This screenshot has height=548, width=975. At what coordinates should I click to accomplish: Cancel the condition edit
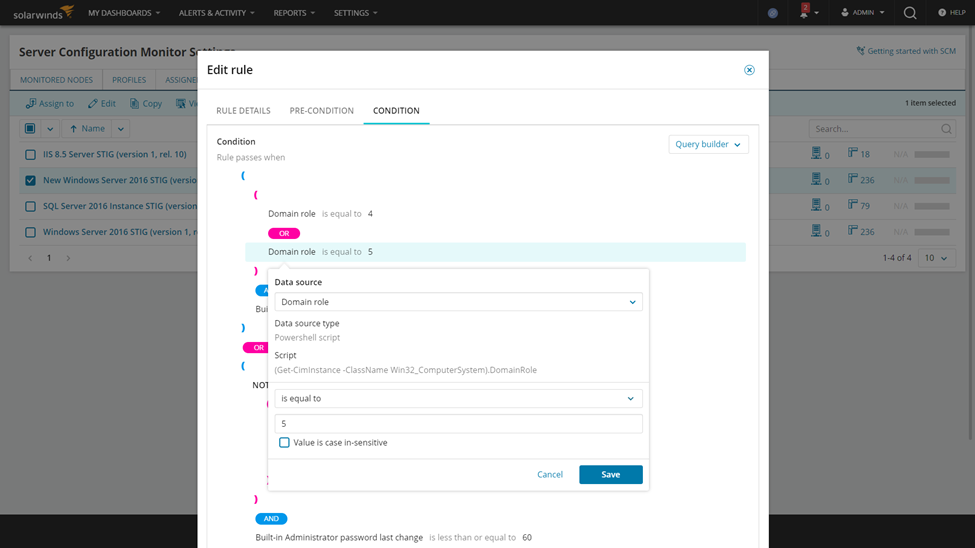[x=550, y=475]
